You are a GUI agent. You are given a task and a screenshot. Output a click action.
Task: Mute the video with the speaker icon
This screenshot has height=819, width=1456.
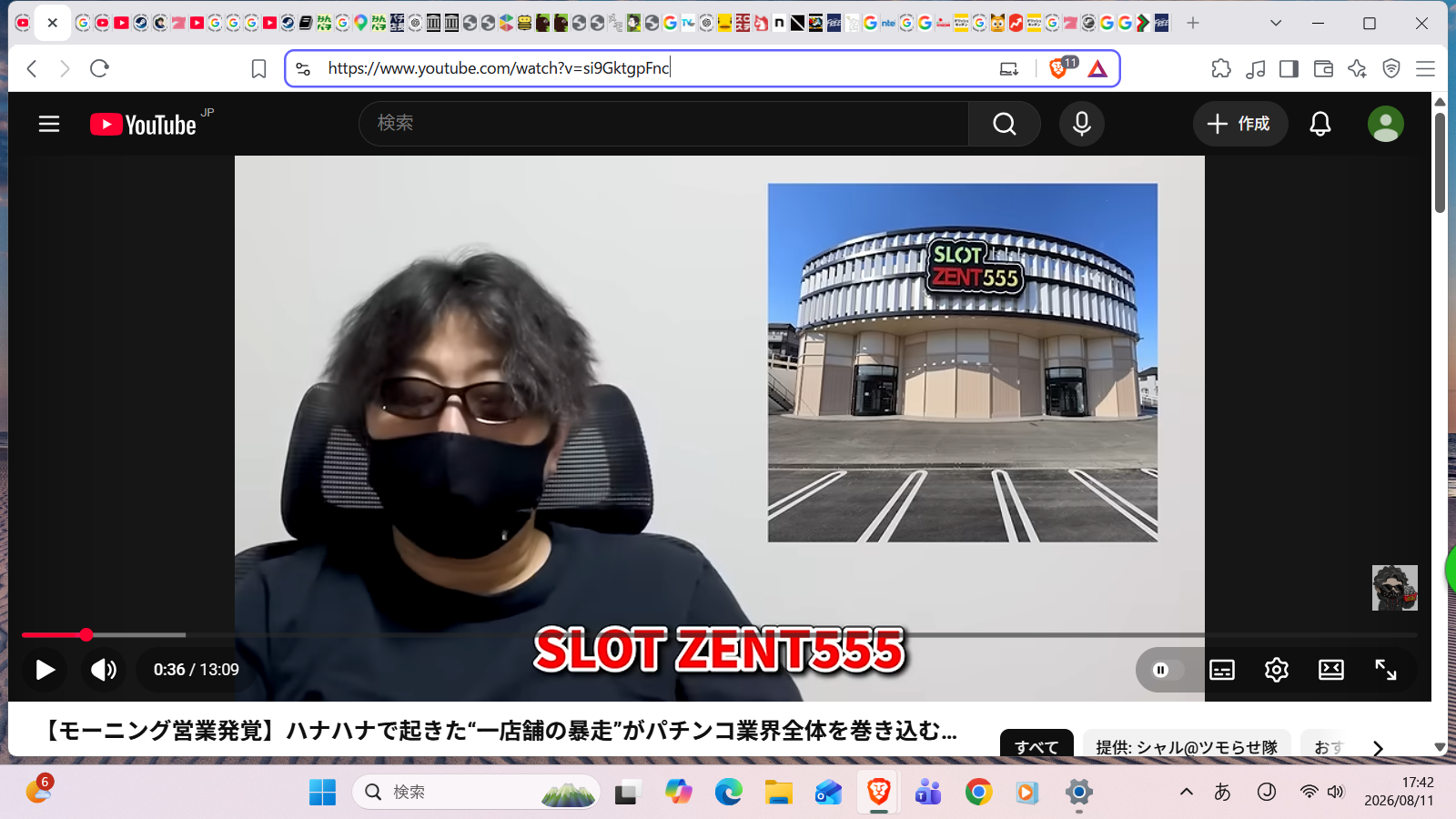(x=104, y=670)
